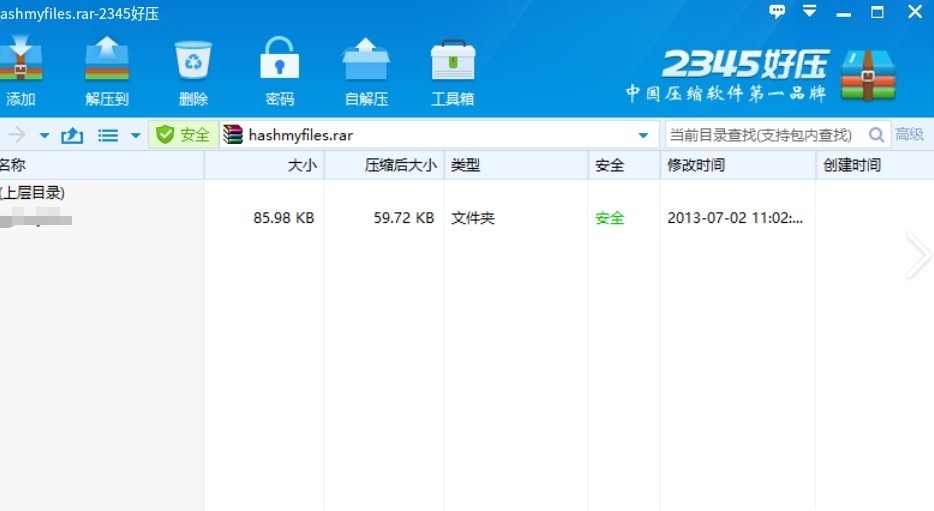The width and height of the screenshot is (934, 511).
Task: Sort by the 大小 (Size) column header
Action: click(302, 166)
